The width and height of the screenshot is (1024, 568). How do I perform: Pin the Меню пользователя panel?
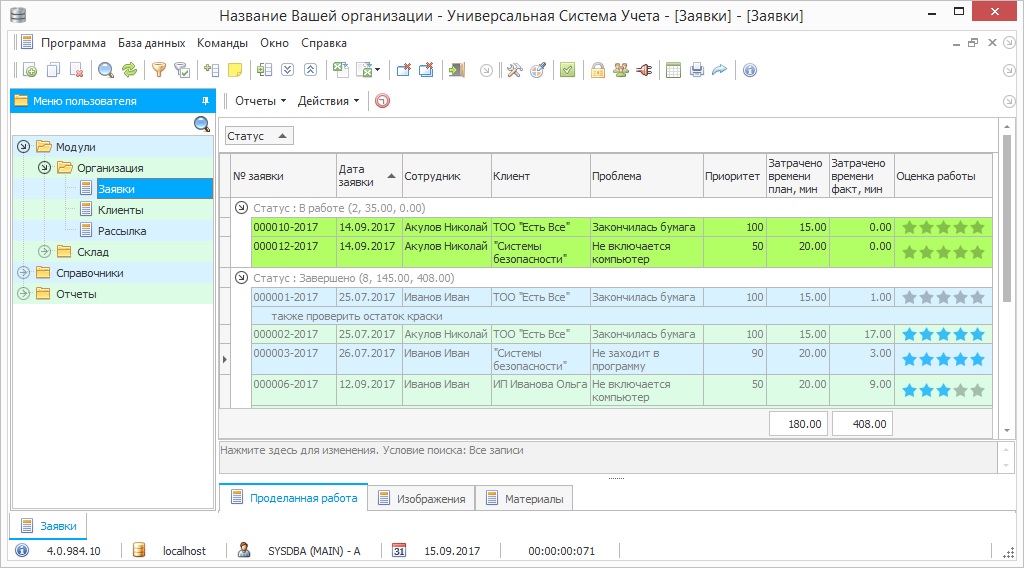(205, 101)
